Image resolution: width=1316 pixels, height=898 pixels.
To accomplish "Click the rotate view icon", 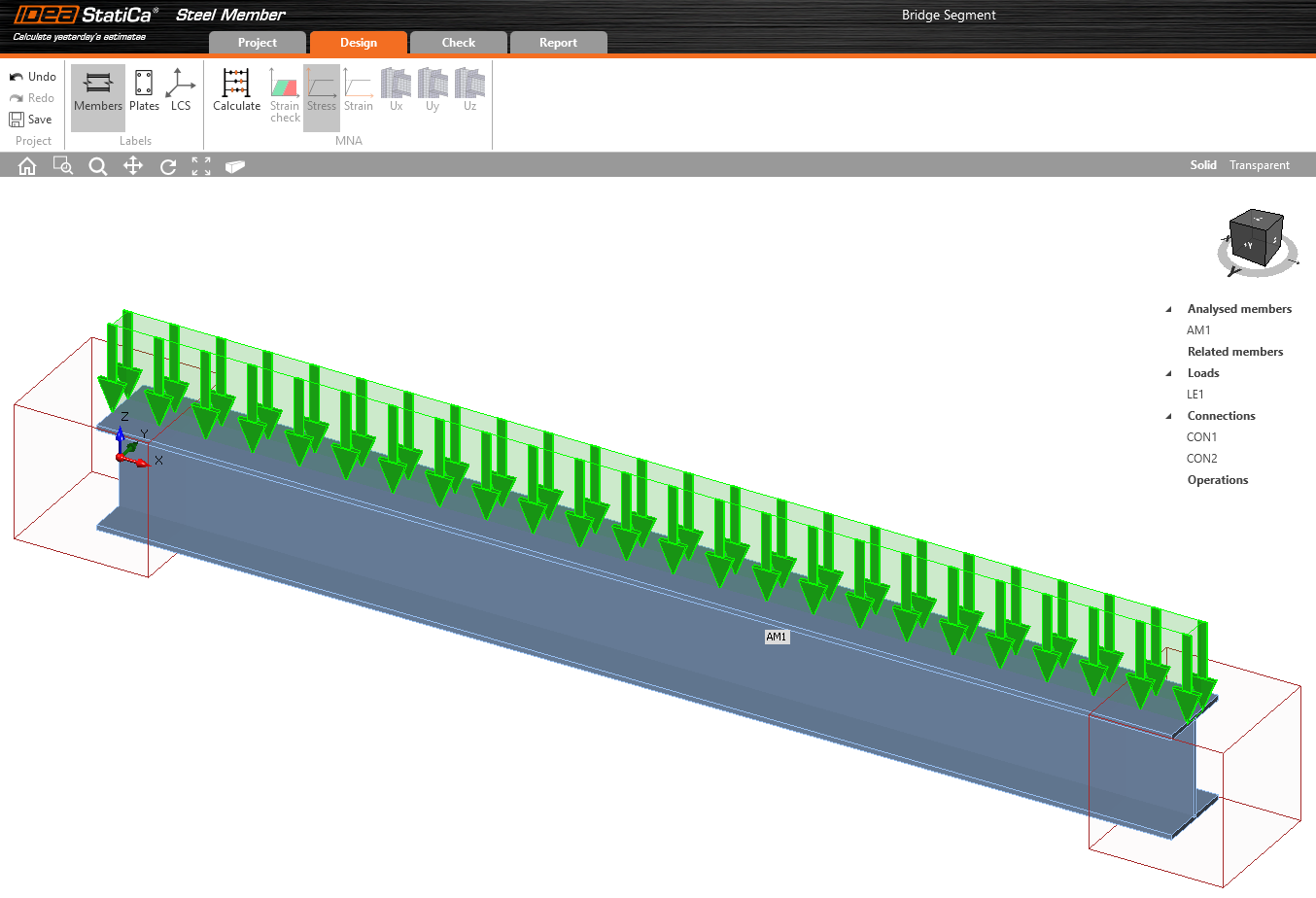I will point(168,166).
